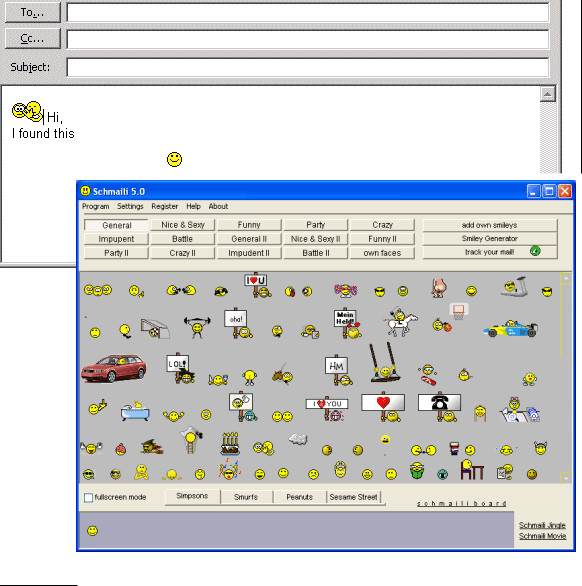Open the Battle category
This screenshot has height=586, width=582.
point(182,239)
